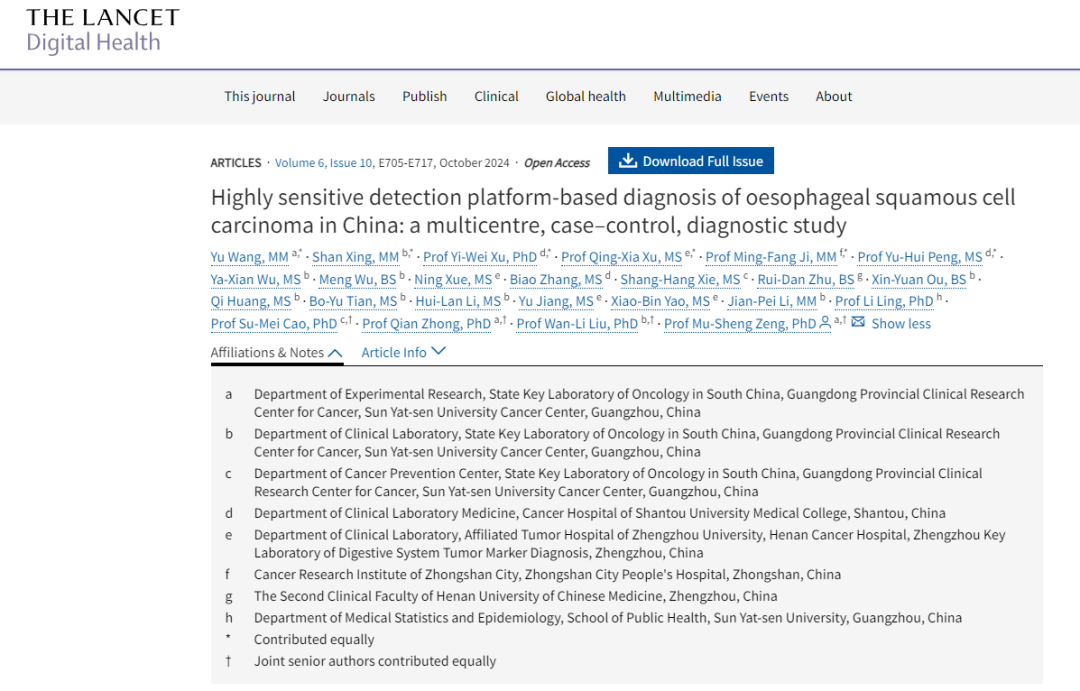Click Show less to collapse authors
The height and width of the screenshot is (691, 1080).
pos(901,323)
